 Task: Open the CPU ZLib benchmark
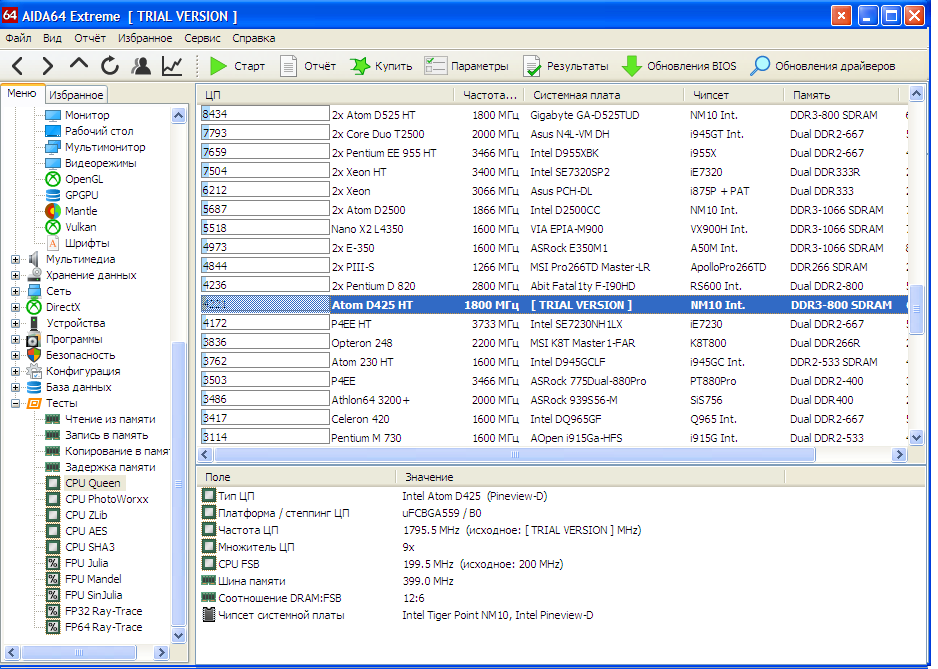pyautogui.click(x=86, y=515)
